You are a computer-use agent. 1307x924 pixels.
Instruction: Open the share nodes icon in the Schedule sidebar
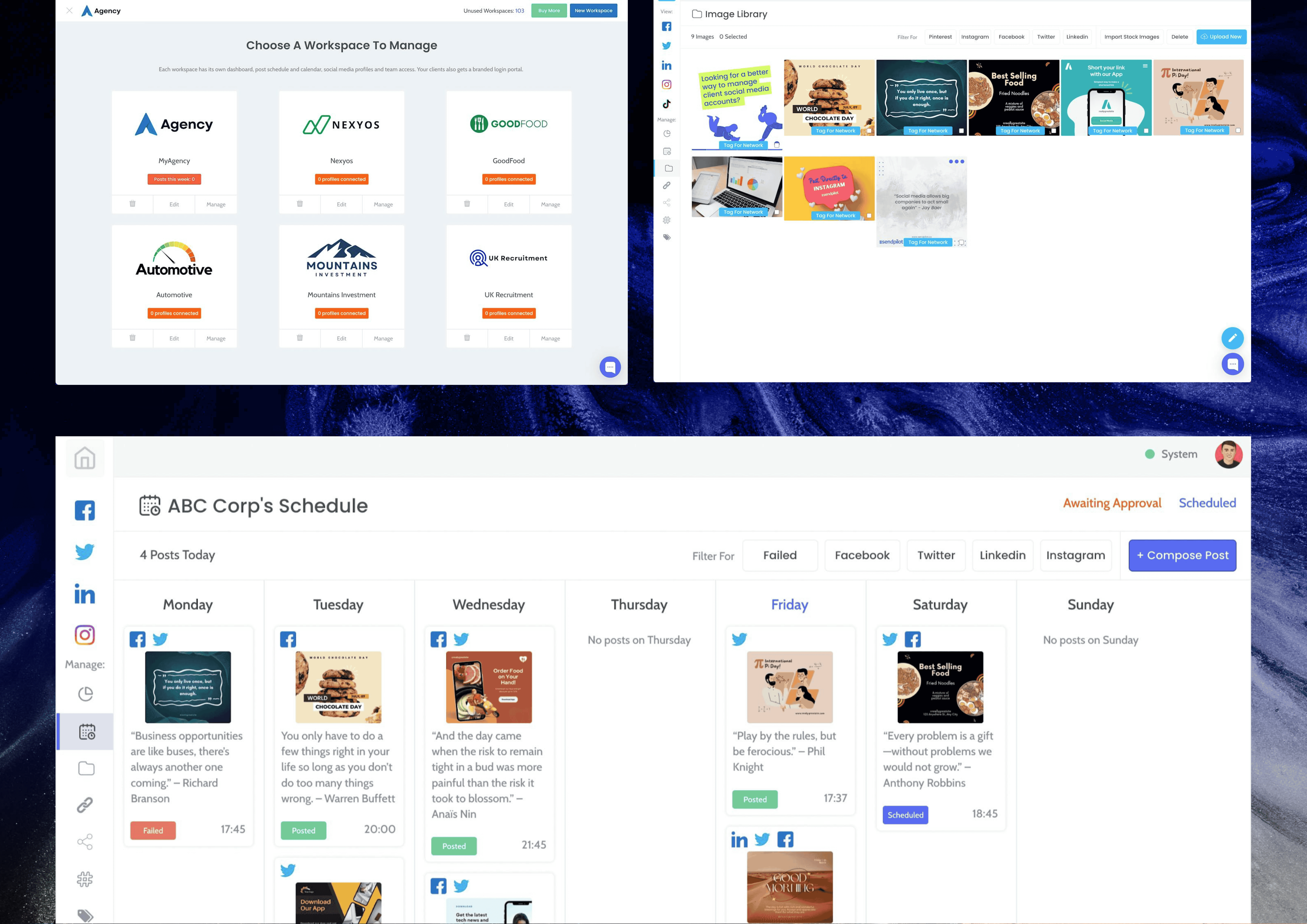[x=85, y=842]
